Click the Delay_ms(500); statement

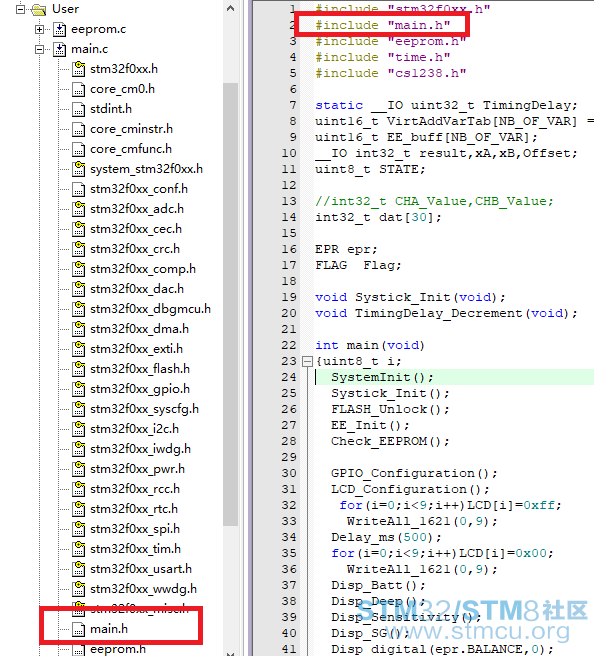[386, 537]
